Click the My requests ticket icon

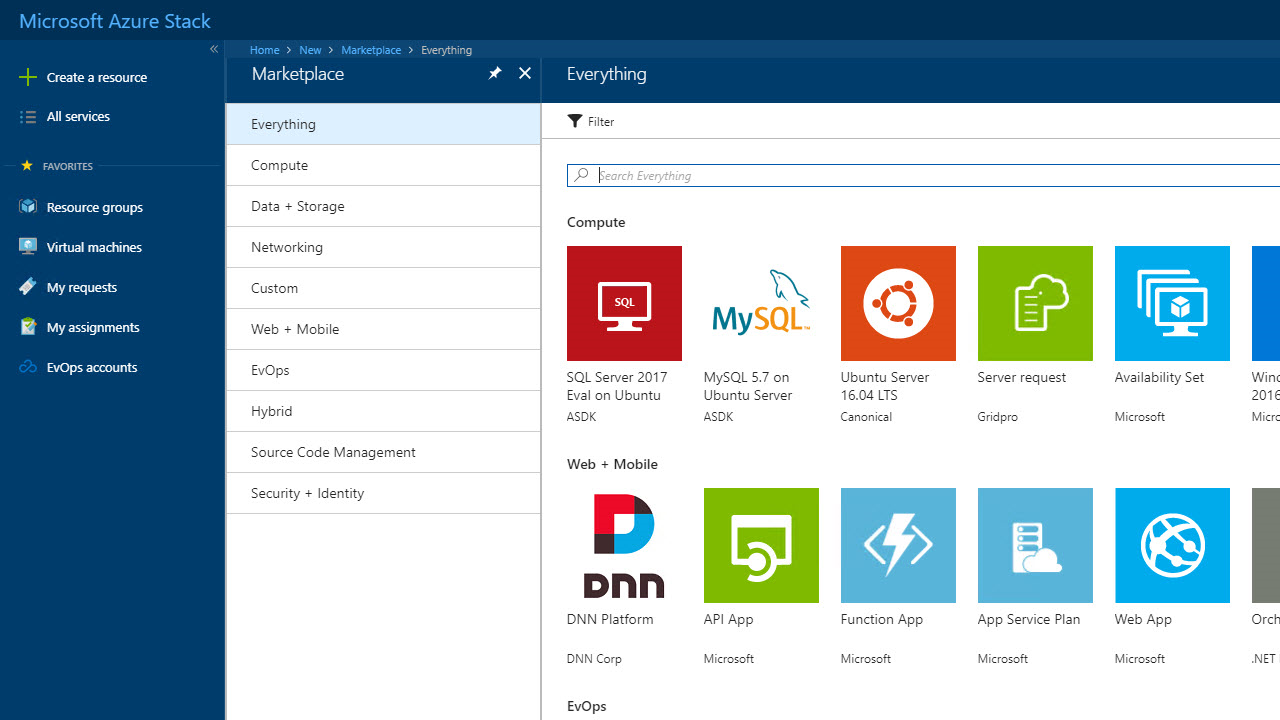click(x=28, y=287)
